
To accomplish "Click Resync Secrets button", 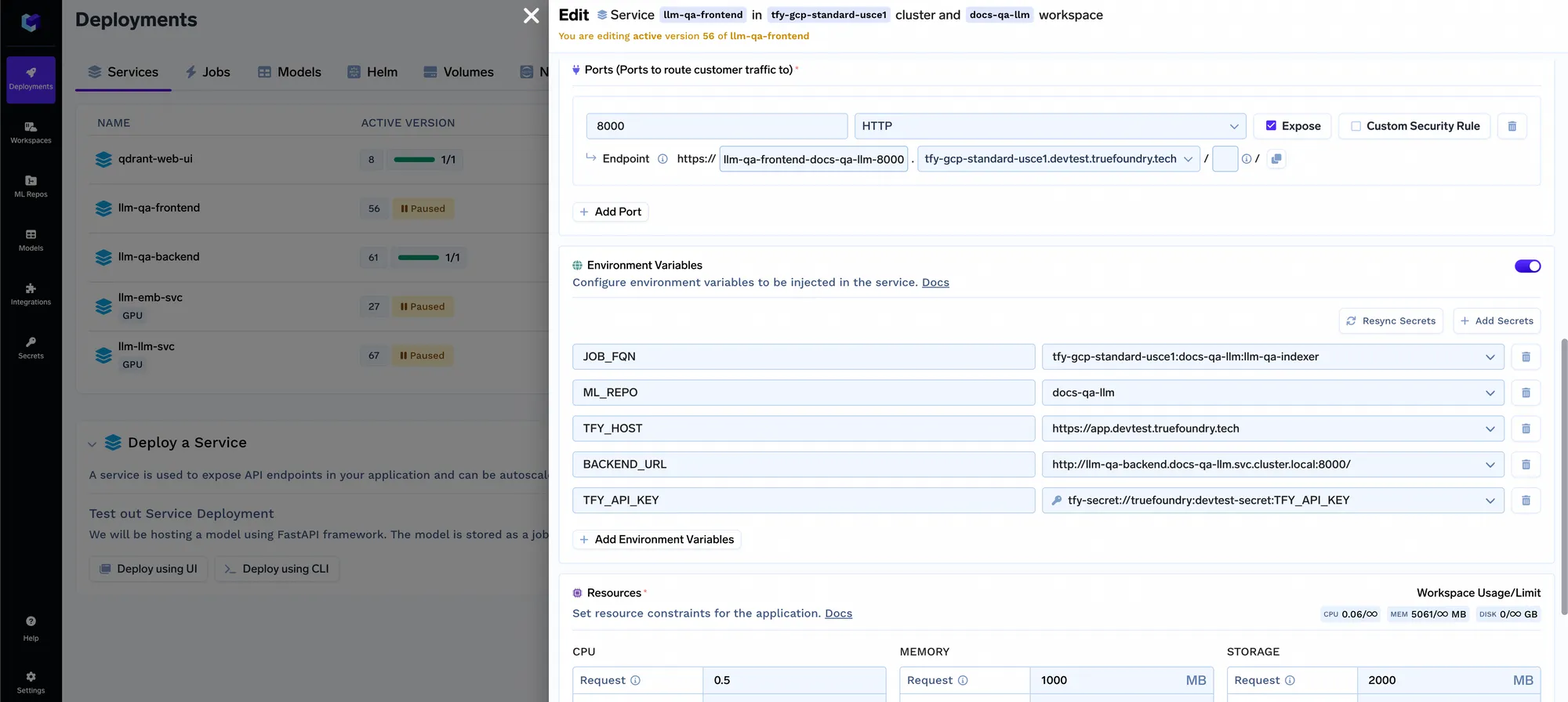I will 1391,321.
